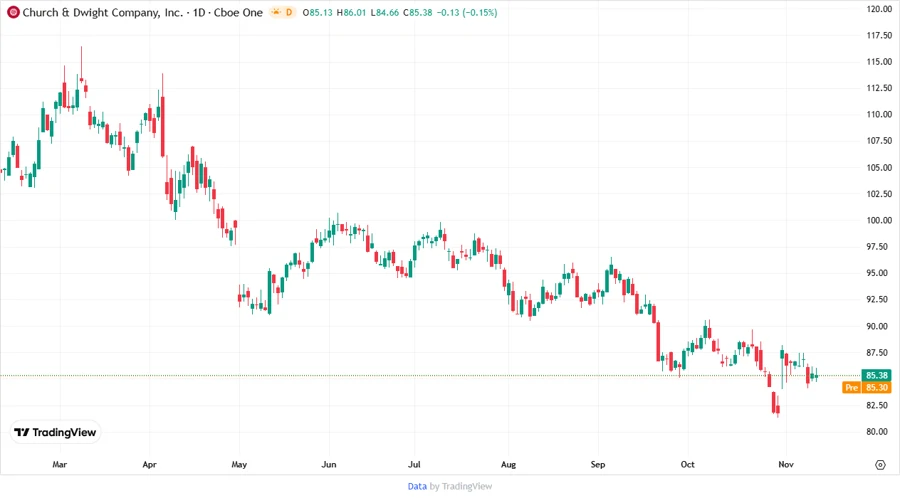This screenshot has height=498, width=900.
Task: Open the 'by TradingView' attribution link
Action: pyautogui.click(x=461, y=486)
